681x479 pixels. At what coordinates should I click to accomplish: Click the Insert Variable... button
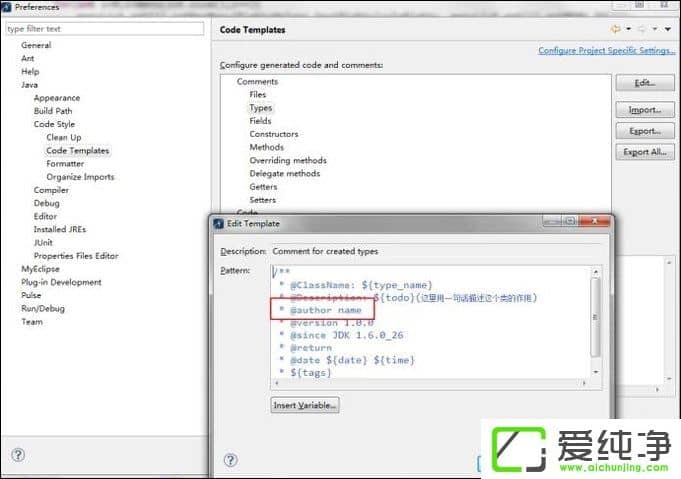tap(305, 405)
